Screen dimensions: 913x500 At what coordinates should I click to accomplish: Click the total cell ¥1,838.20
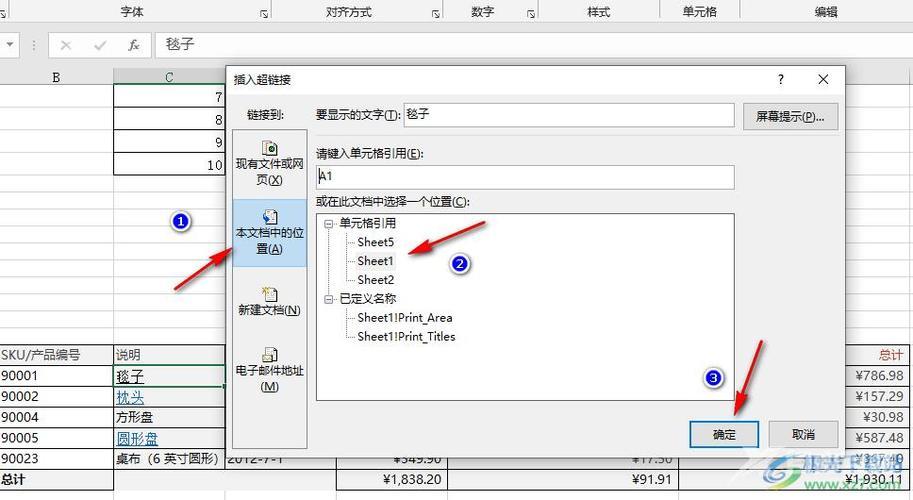[392, 480]
